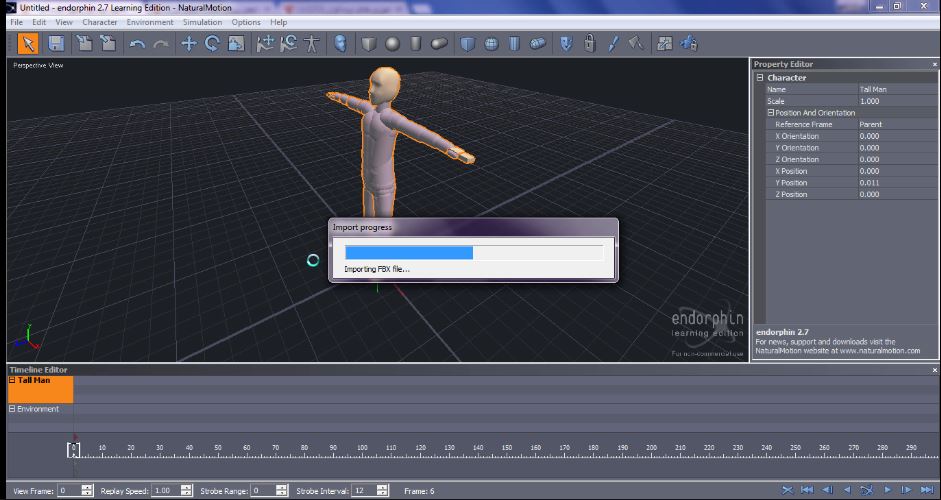Click the blue capsule collision icon
The height and width of the screenshot is (500, 941).
pyautogui.click(x=538, y=43)
